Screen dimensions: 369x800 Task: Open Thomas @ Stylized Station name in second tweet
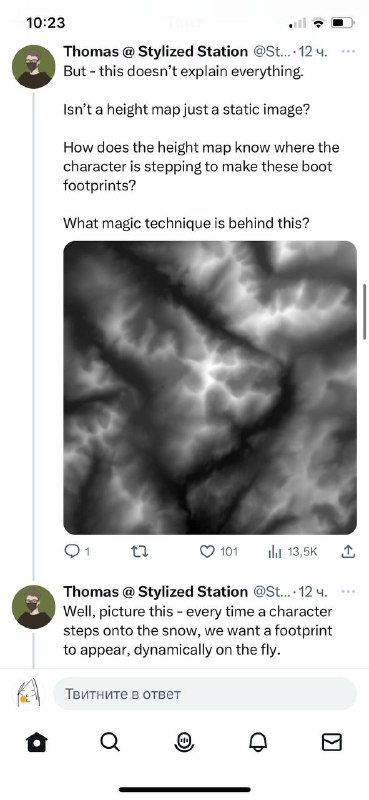click(155, 592)
